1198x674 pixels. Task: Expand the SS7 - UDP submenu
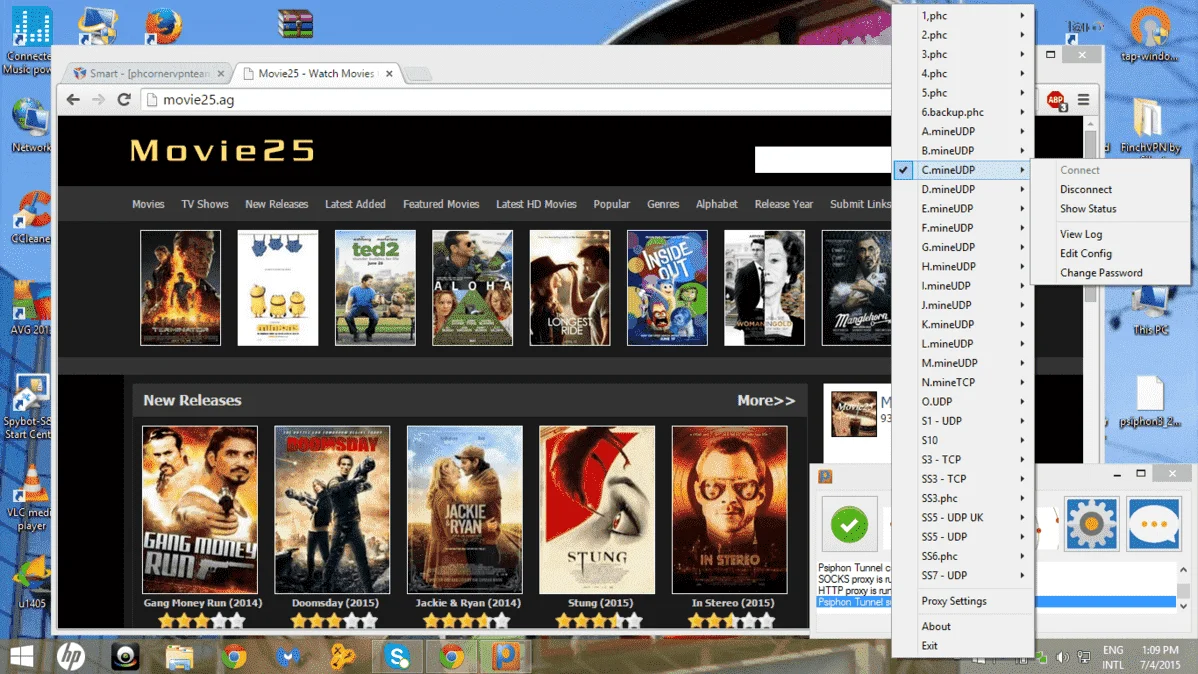click(963, 575)
